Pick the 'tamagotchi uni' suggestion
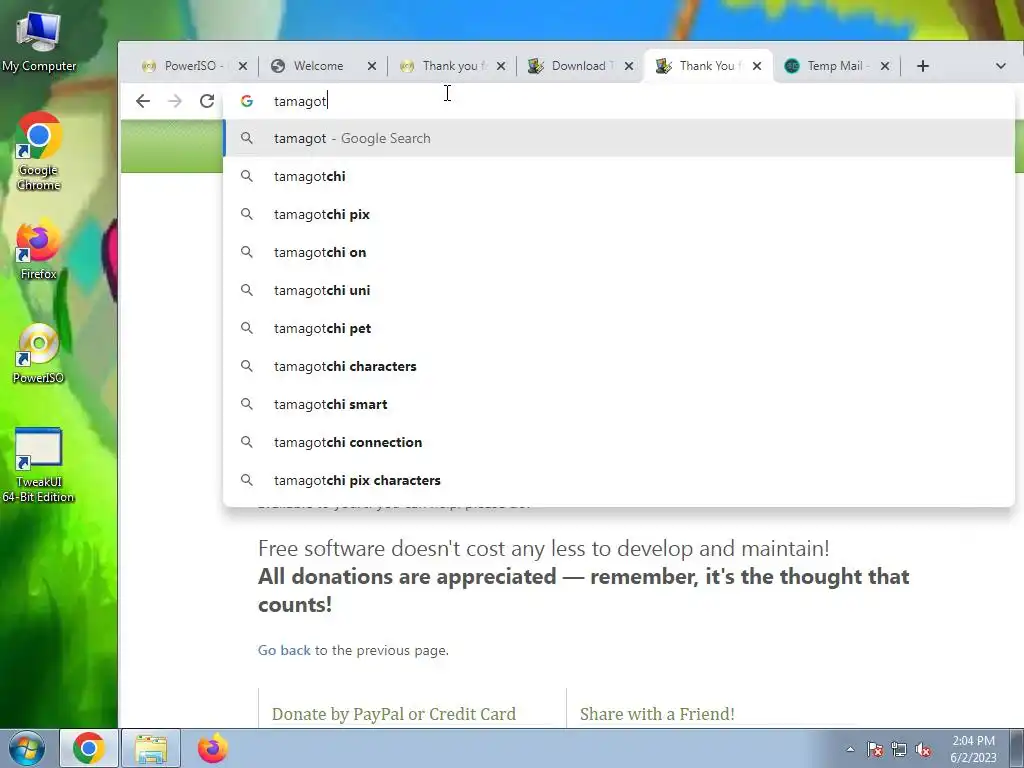This screenshot has height=768, width=1024. [x=619, y=290]
